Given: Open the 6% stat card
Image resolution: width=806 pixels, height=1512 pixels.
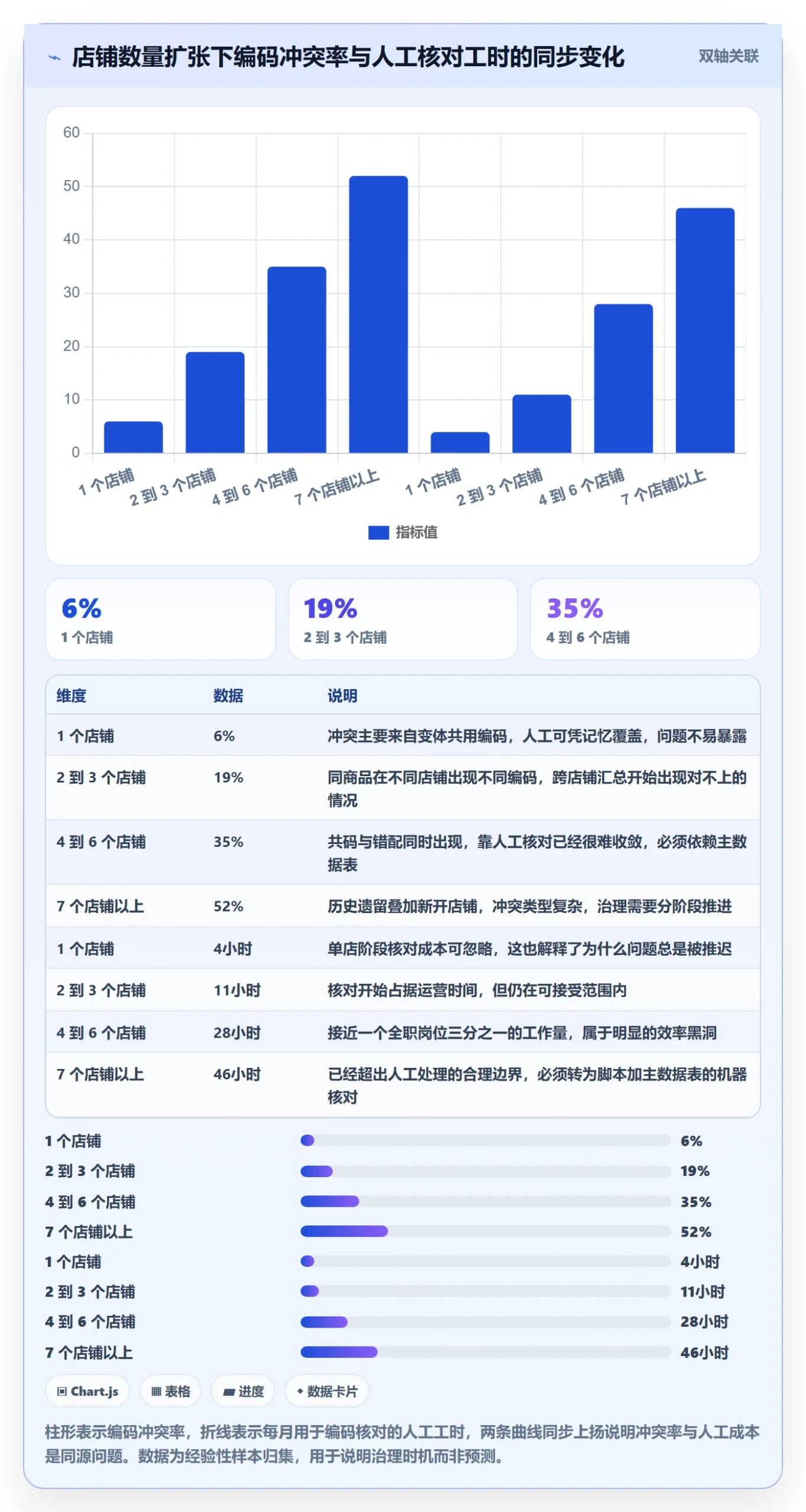Looking at the screenshot, I should pyautogui.click(x=161, y=618).
